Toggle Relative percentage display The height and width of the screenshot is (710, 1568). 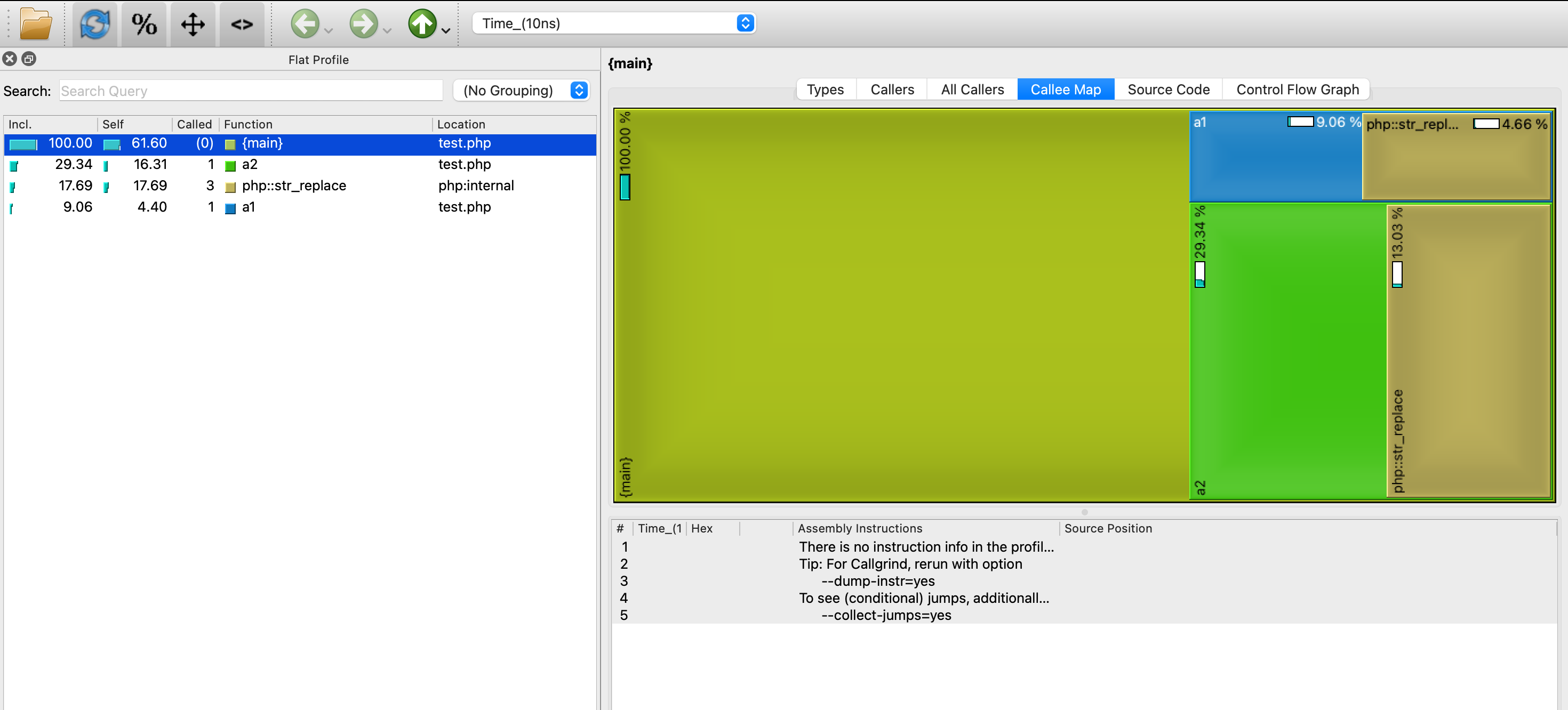143,25
